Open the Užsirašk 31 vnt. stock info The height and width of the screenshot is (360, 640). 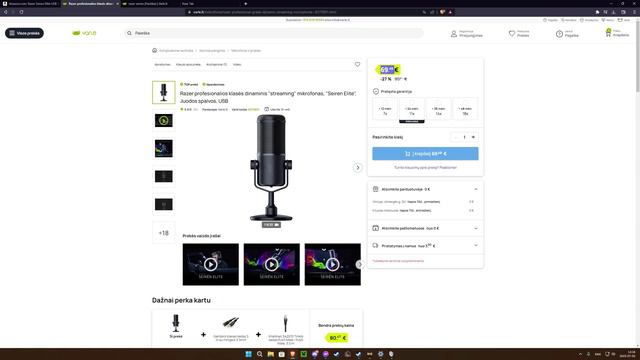[277, 109]
